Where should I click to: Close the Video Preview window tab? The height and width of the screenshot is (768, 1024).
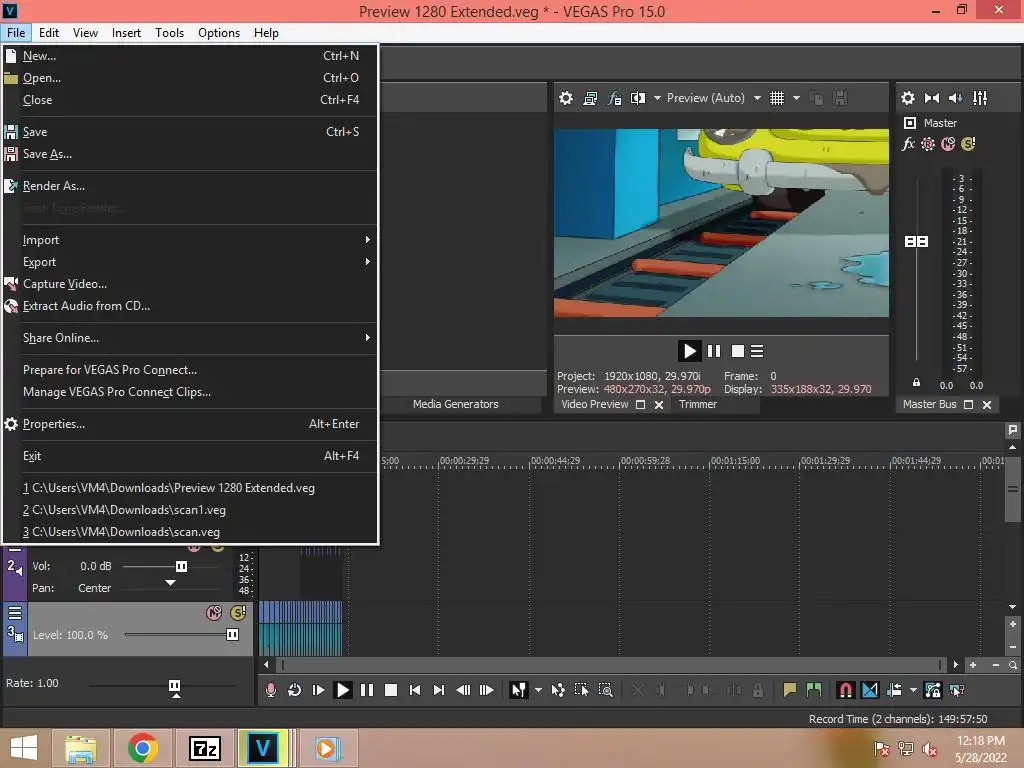pos(659,405)
